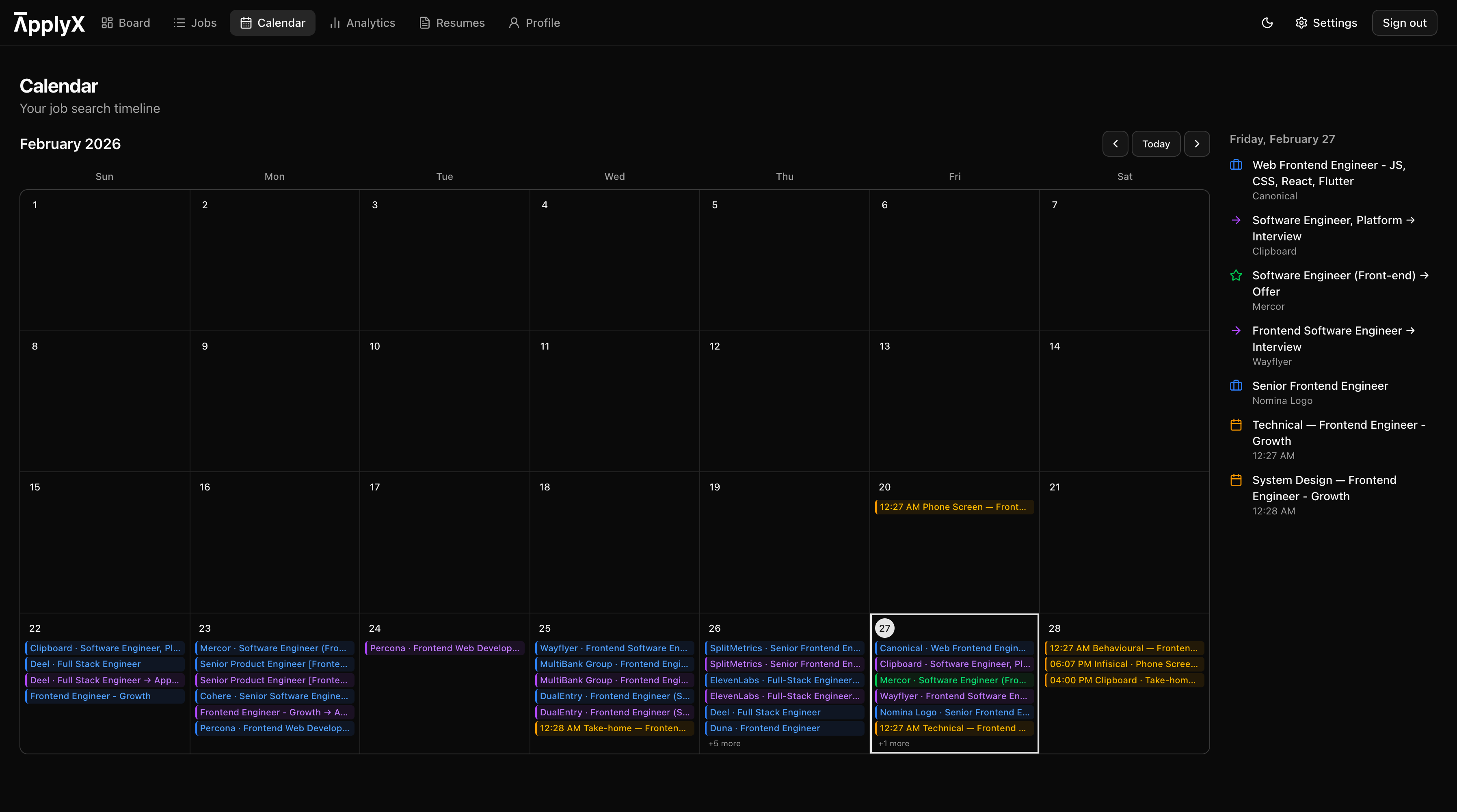Image resolution: width=1457 pixels, height=812 pixels.
Task: Open the Phone Screen event on 20th
Action: click(953, 507)
